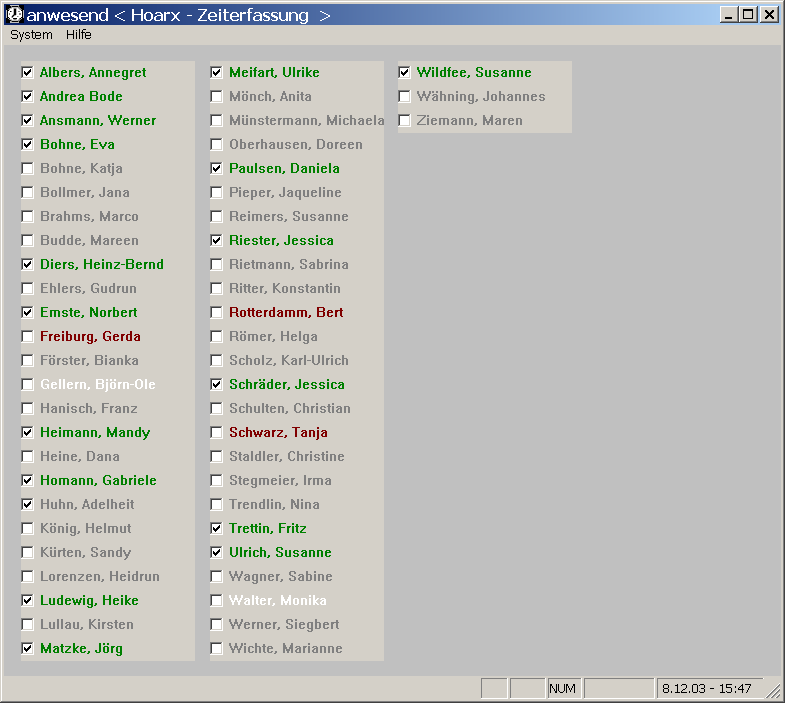
Task: Toggle the Freiburg, Gerda checkbox
Action: coord(27,337)
